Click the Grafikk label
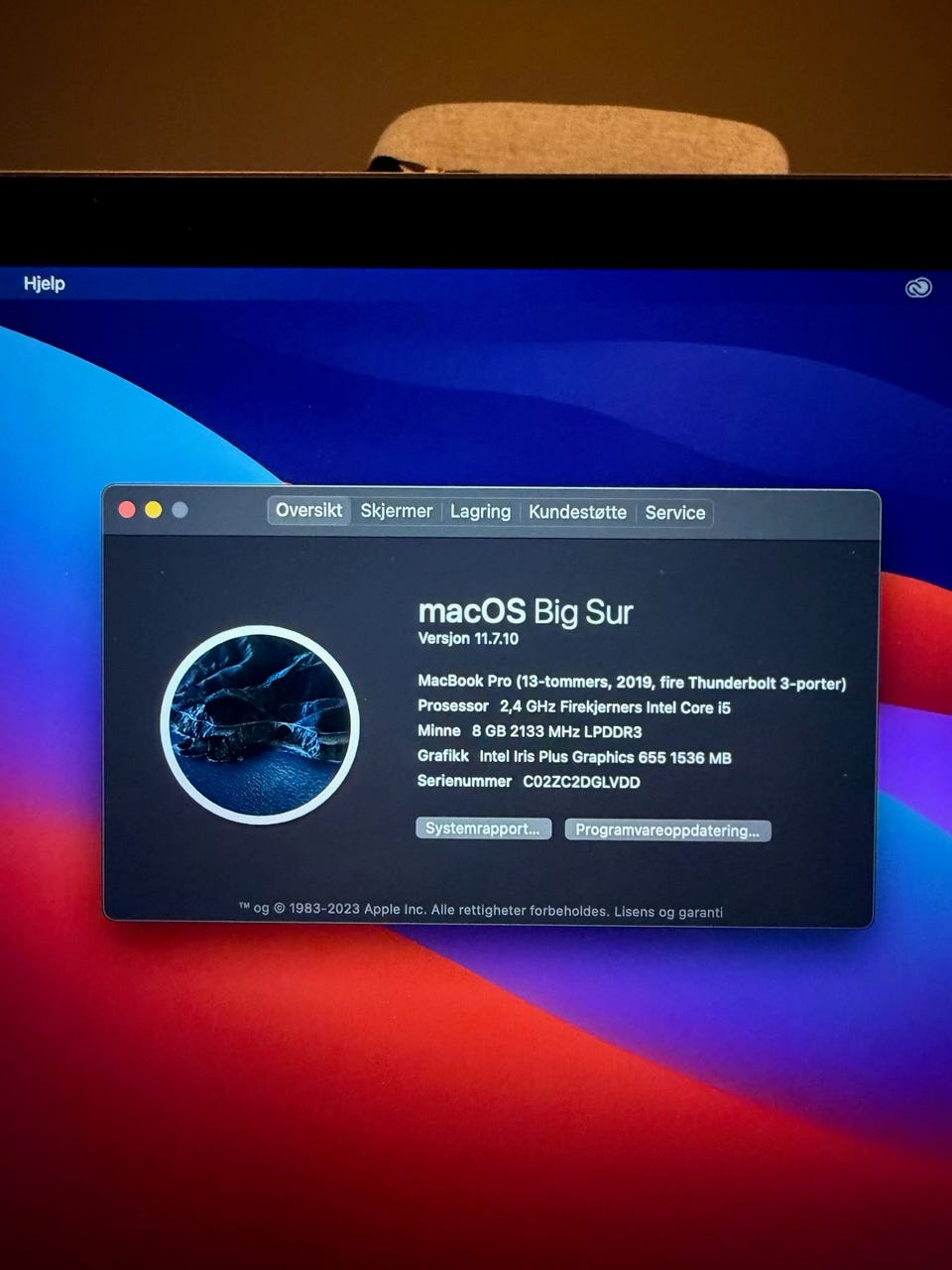Image resolution: width=952 pixels, height=1270 pixels. coord(443,756)
